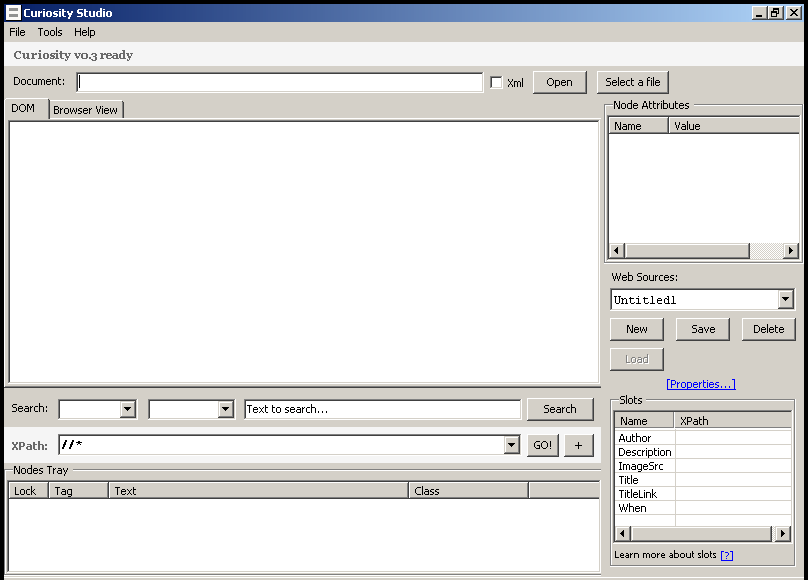This screenshot has width=808, height=580.
Task: Click the Name header in Node Attributes
Action: point(638,126)
